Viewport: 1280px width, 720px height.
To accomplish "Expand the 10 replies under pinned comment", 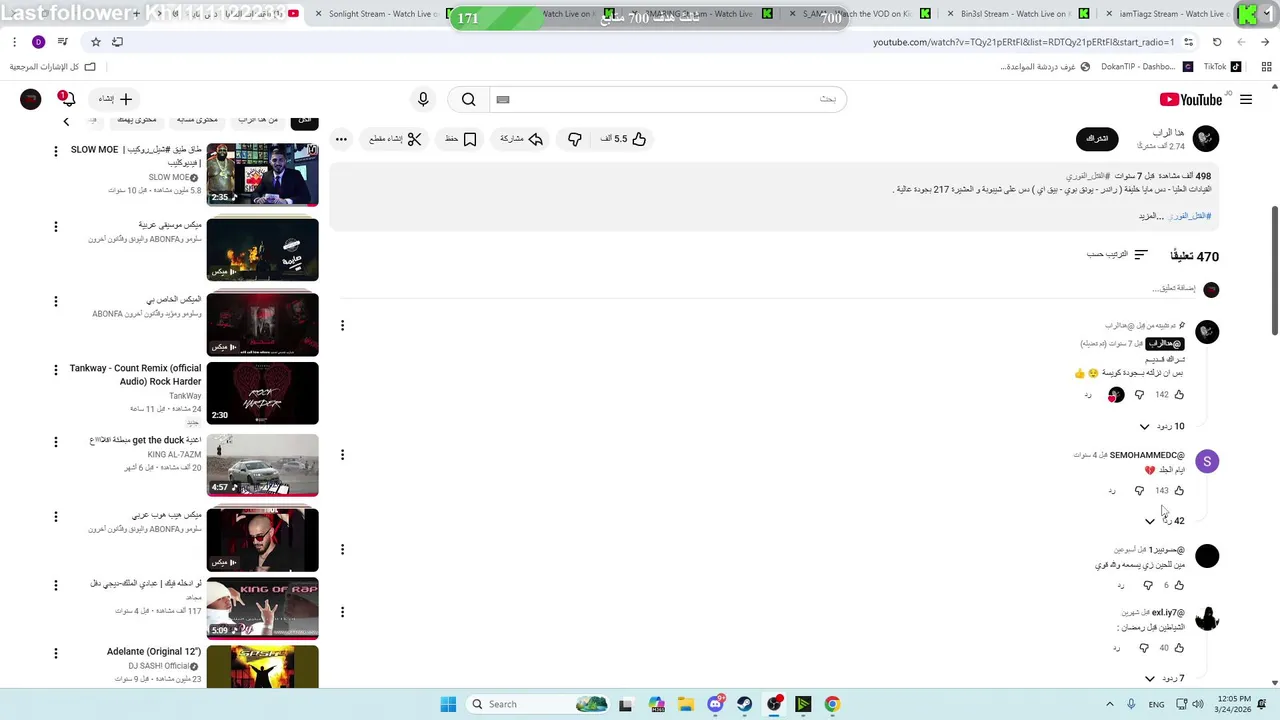I will tap(1162, 426).
